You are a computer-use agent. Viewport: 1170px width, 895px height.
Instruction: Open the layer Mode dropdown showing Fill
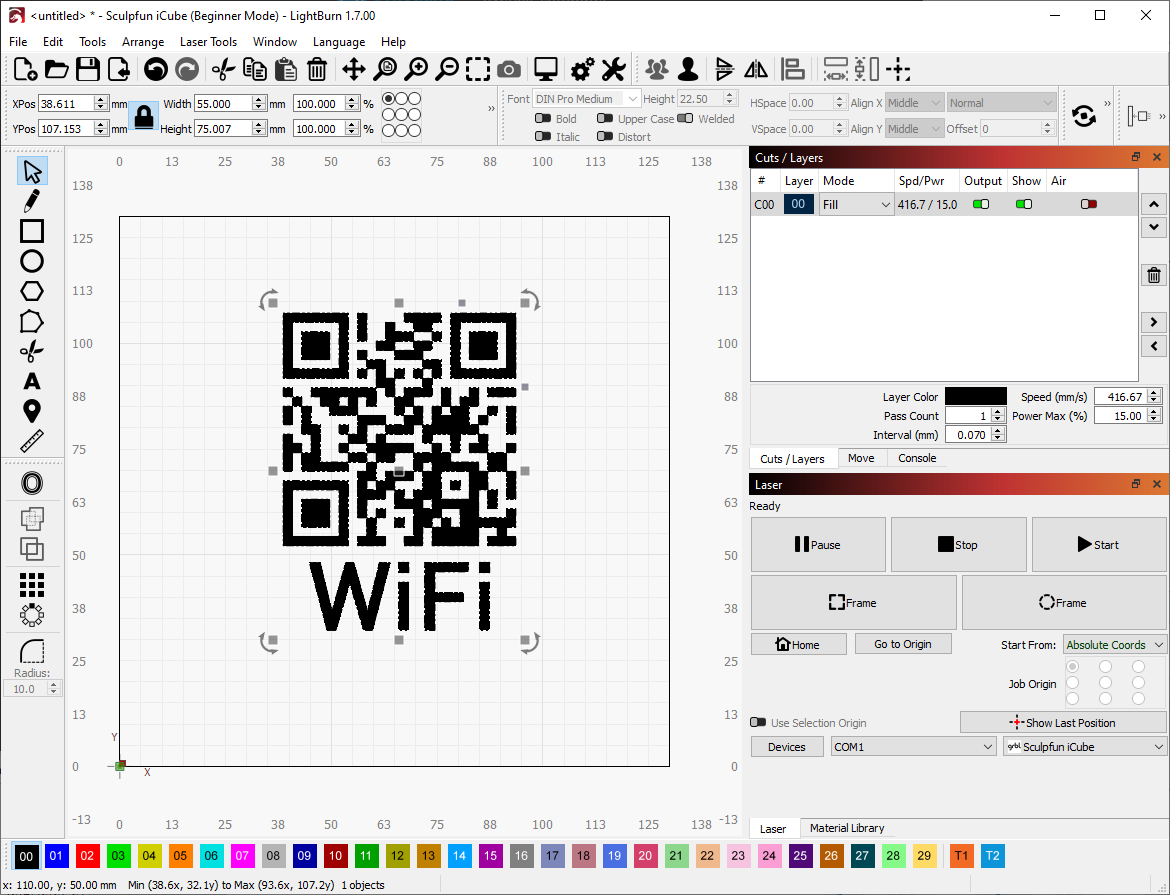click(x=856, y=204)
